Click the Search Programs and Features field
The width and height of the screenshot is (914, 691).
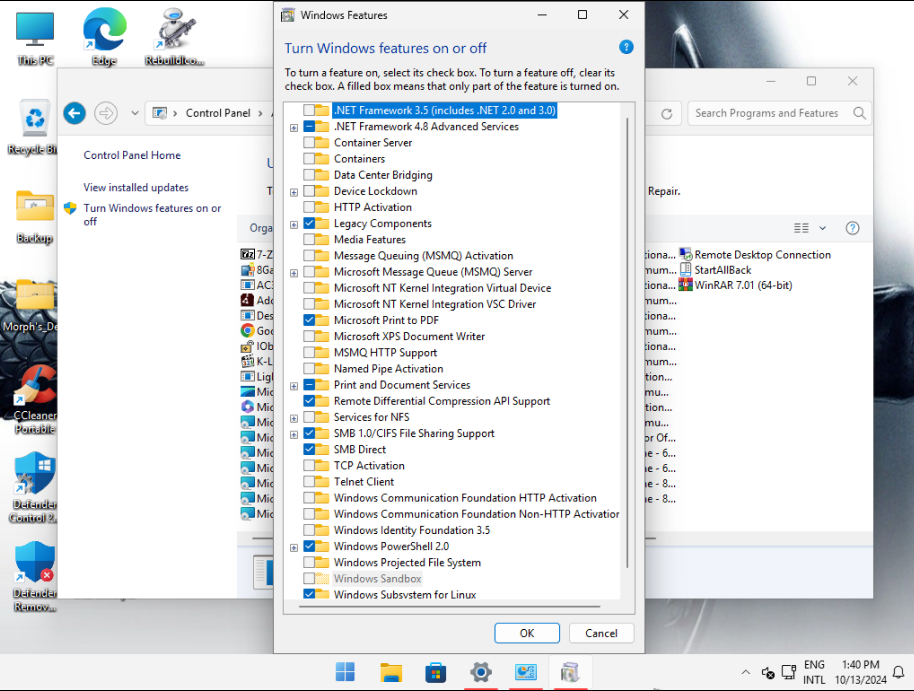click(767, 113)
